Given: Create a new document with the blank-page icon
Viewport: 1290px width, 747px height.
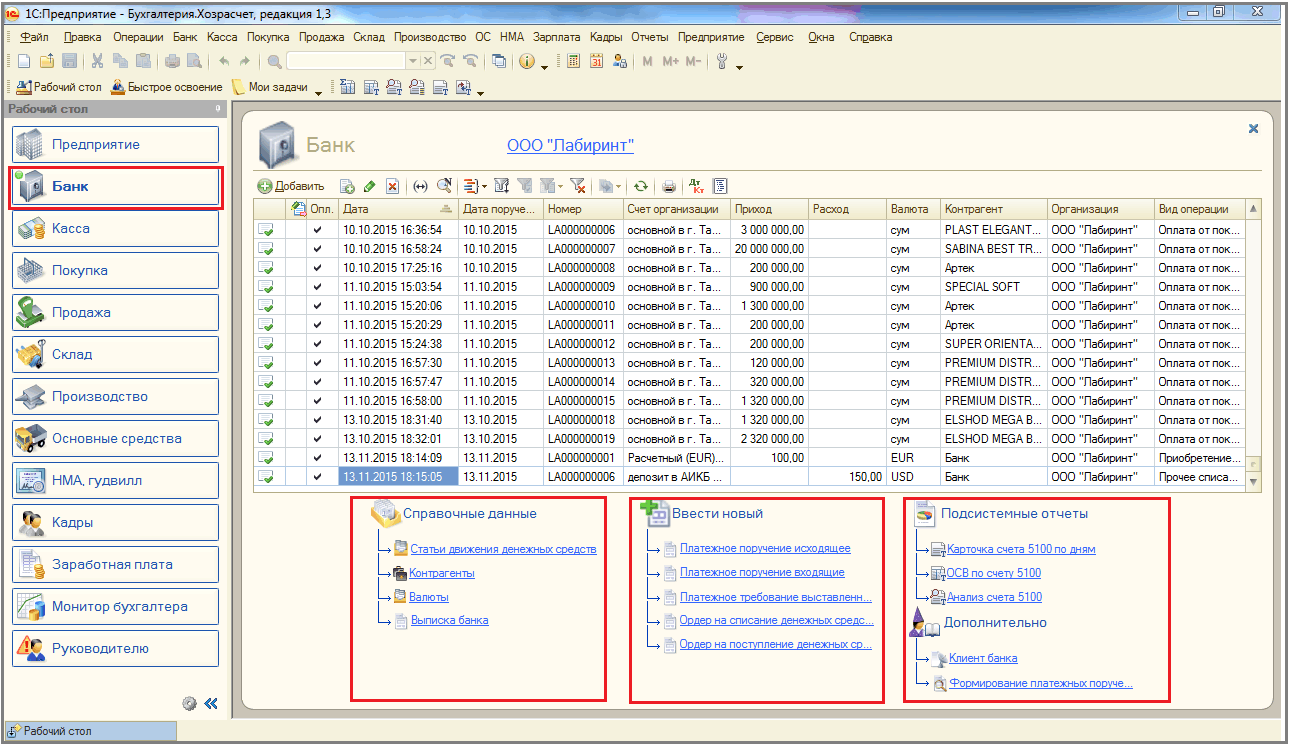Looking at the screenshot, I should click(x=24, y=61).
